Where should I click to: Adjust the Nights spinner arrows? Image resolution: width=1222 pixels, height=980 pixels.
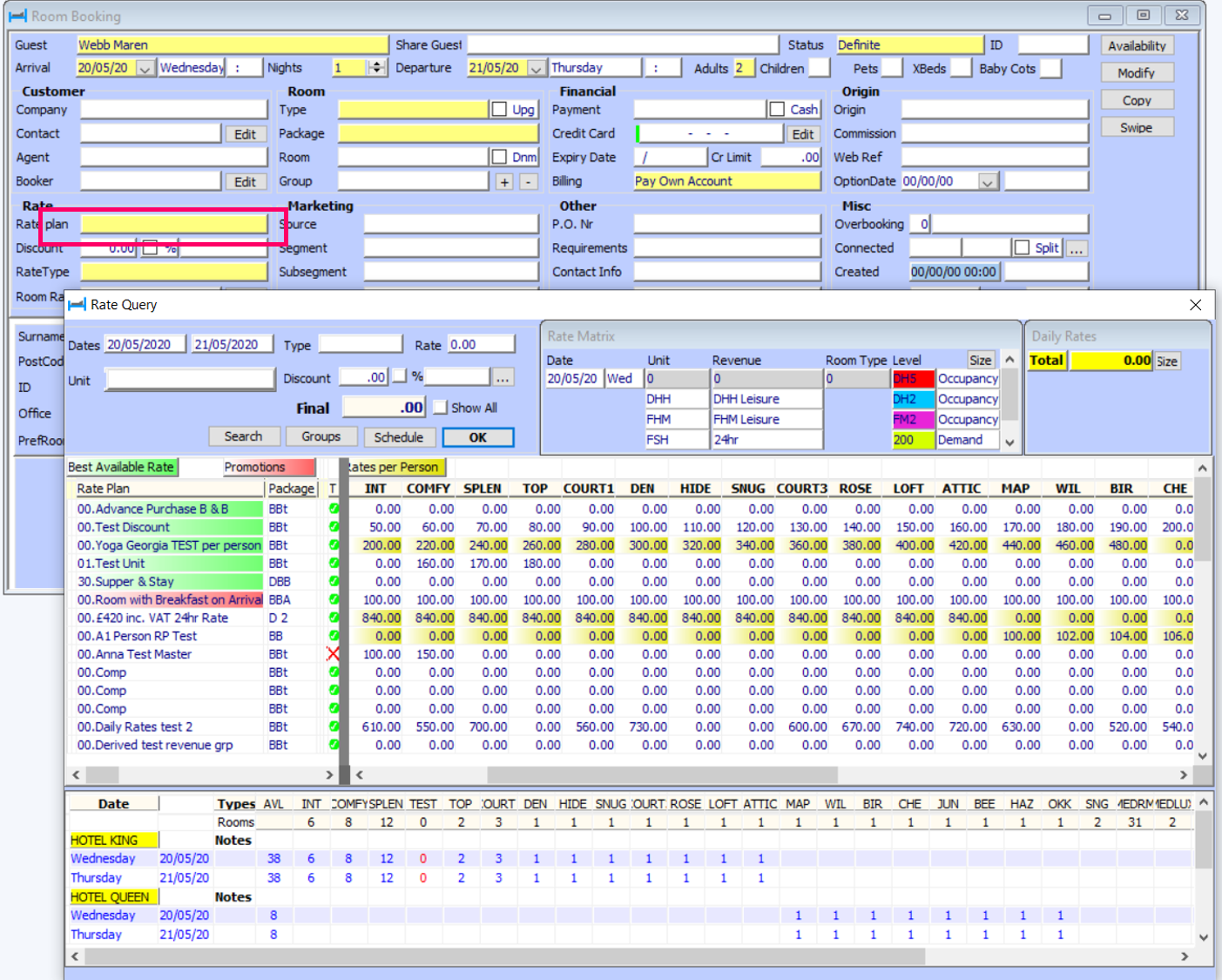point(376,68)
